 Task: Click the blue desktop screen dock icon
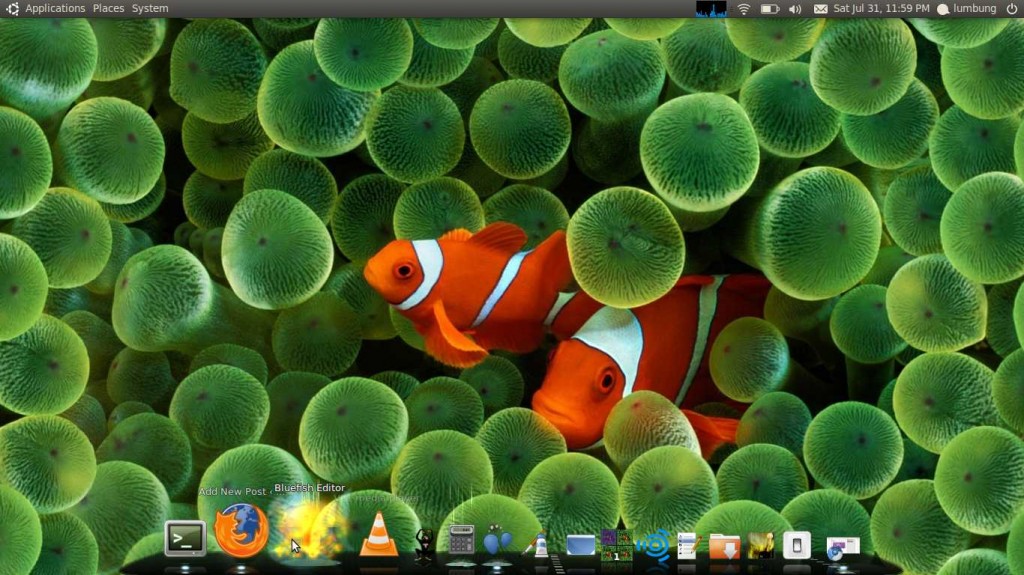click(580, 545)
